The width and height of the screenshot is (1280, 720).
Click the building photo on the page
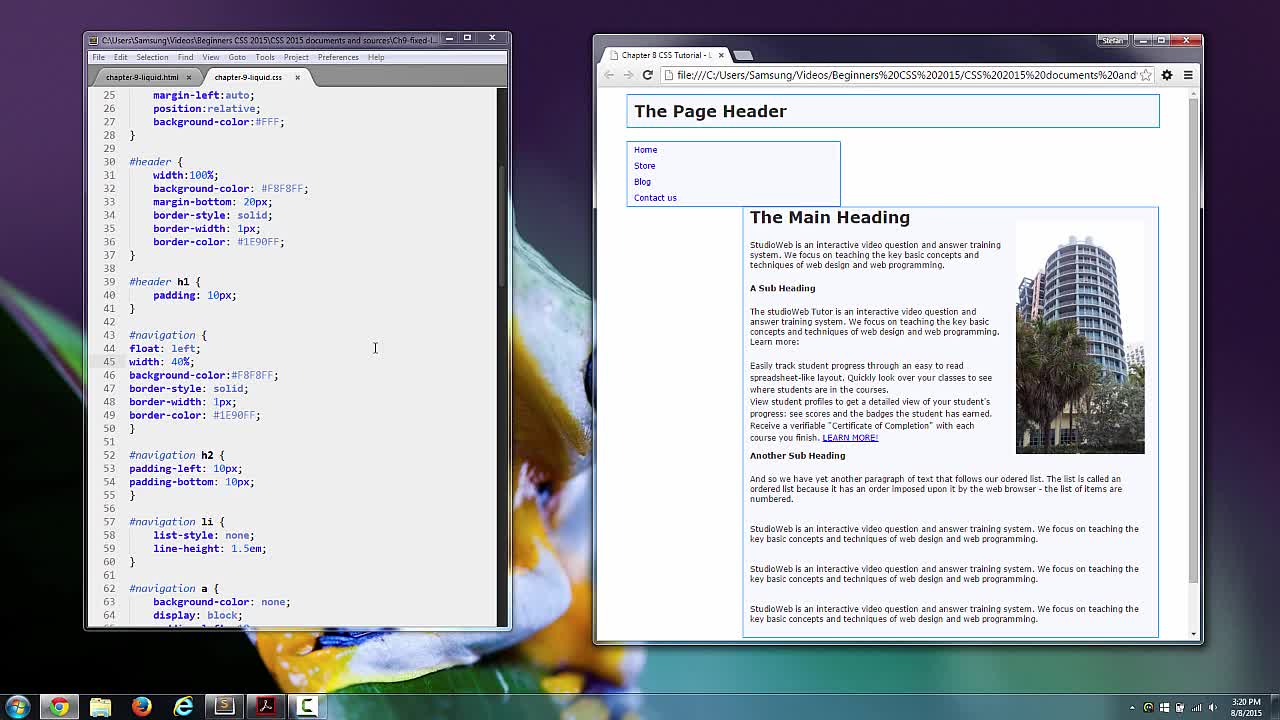pos(1080,338)
